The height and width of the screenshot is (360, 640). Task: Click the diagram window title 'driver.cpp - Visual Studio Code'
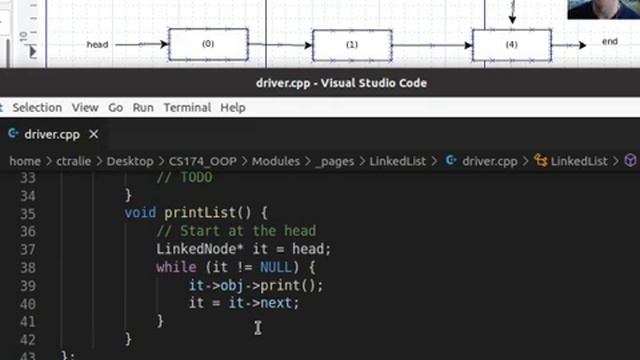pos(341,83)
